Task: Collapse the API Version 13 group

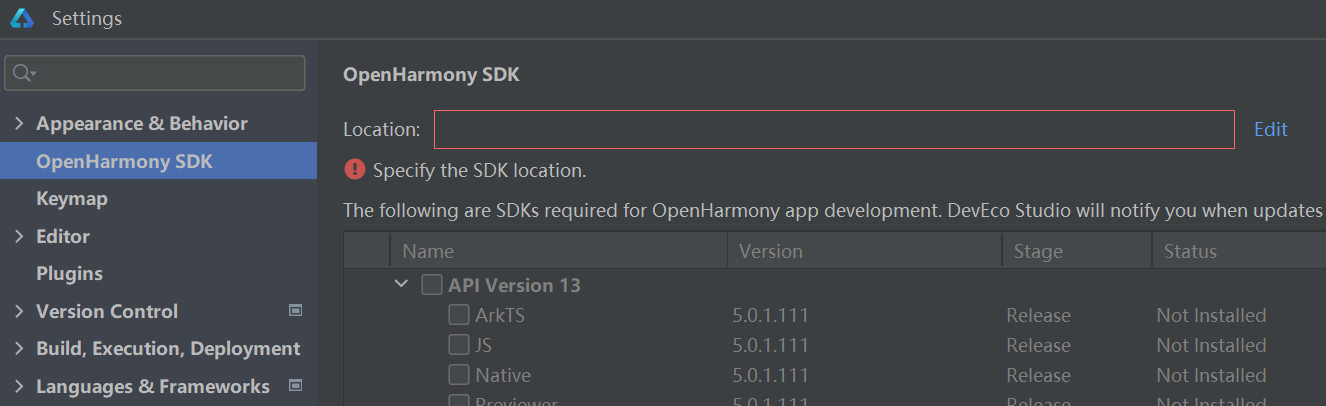Action: 402,285
